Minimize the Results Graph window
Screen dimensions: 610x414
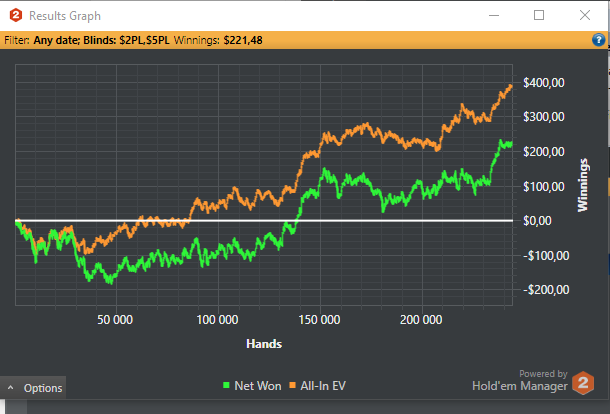pos(494,16)
